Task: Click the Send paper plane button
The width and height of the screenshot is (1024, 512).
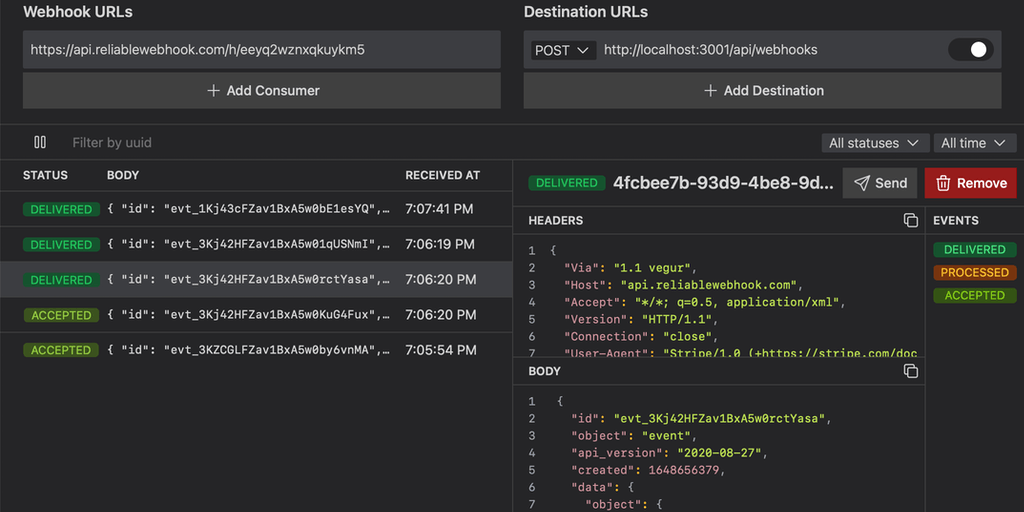Action: (x=881, y=183)
